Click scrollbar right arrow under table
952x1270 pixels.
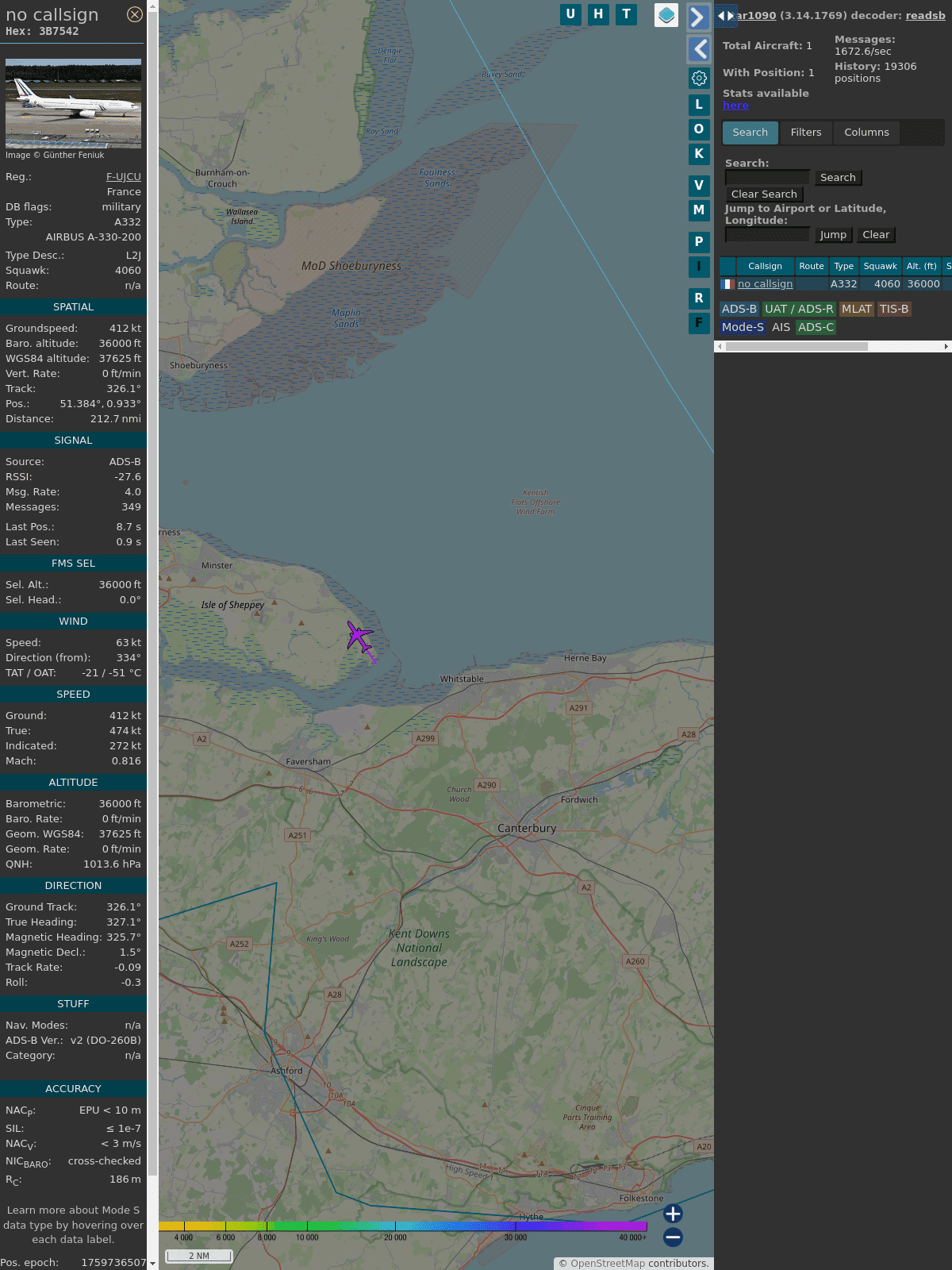(946, 347)
